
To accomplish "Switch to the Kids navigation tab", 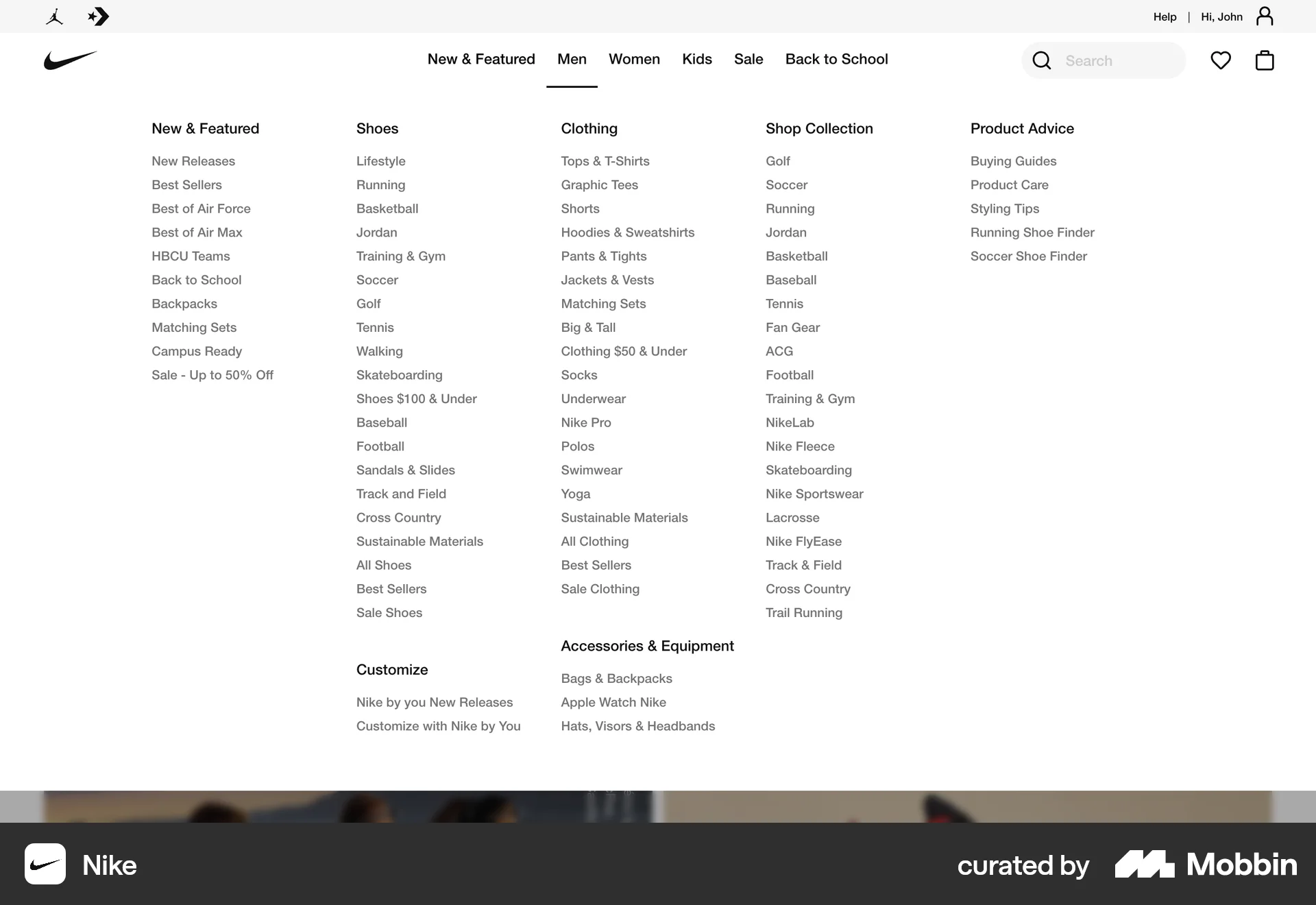I will tap(696, 59).
